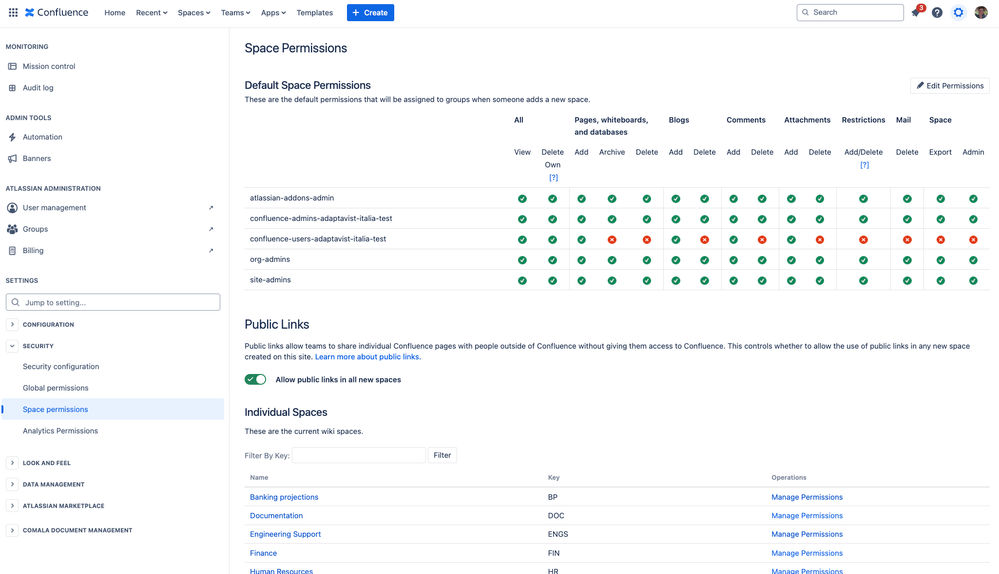Click Manage Permissions for Documentation space
This screenshot has height=574, width=999.
pos(807,516)
